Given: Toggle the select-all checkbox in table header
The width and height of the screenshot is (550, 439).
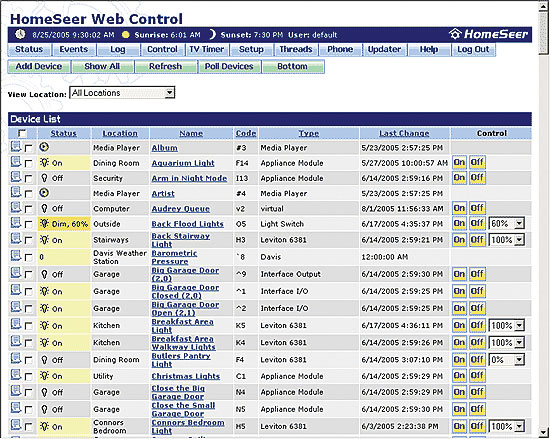Looking at the screenshot, I should point(22,133).
